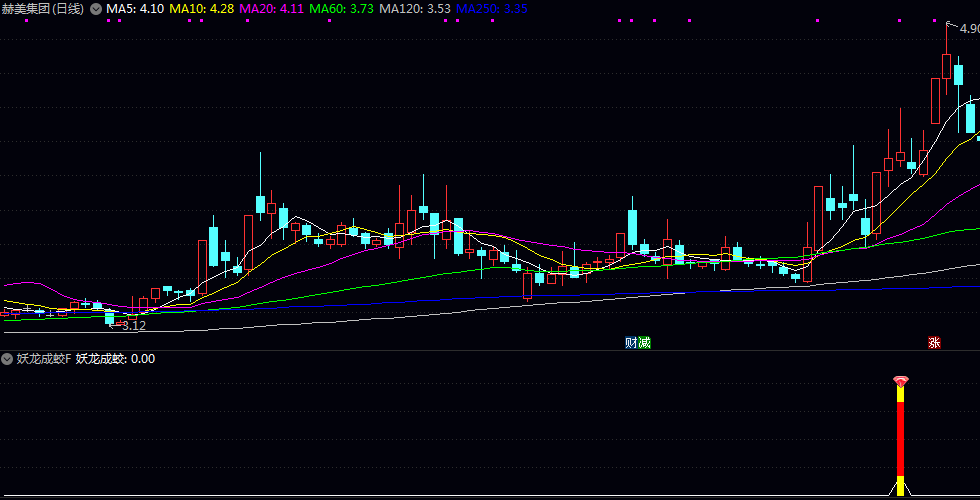Screen dimensions: 980x500
Task: Expand the 妖龙成蛟F indicator options arrow
Action: [x=8, y=359]
